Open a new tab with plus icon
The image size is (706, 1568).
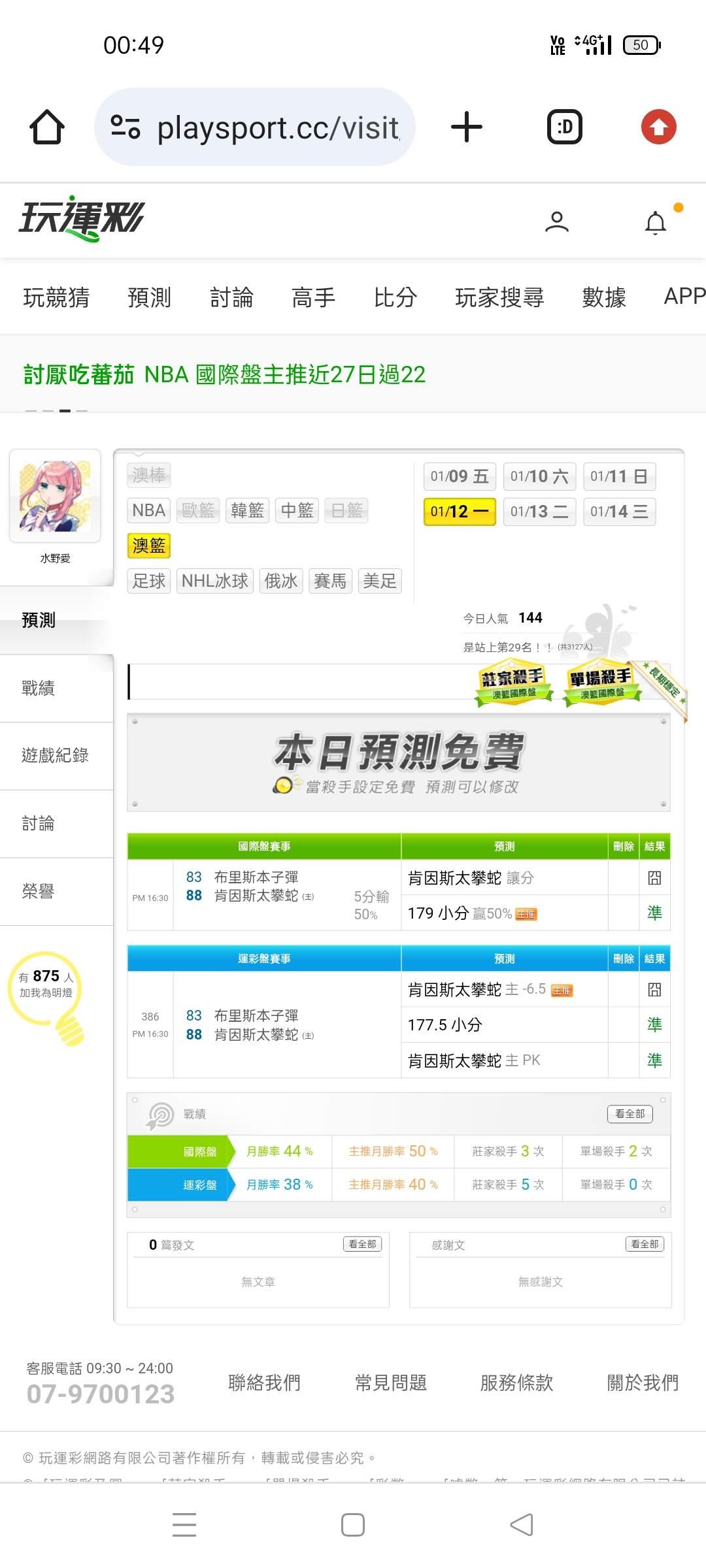tap(467, 127)
